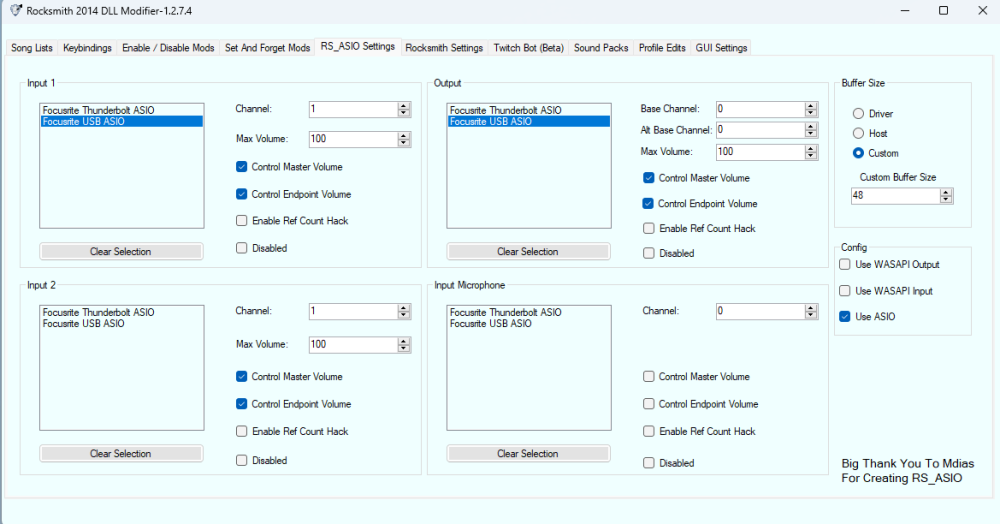
Task: Disable Output Control Master Volume checkbox
Action: (x=650, y=178)
